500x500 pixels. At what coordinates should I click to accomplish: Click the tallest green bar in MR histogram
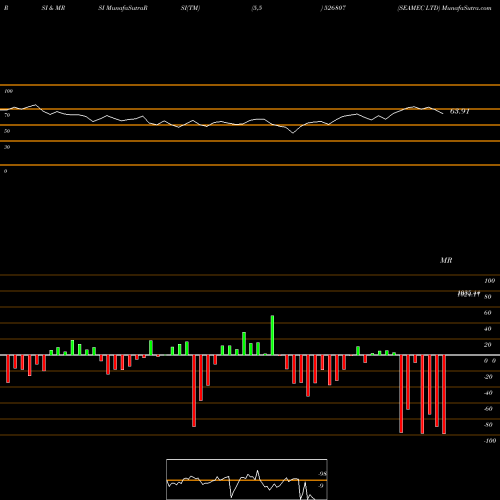coord(272,335)
